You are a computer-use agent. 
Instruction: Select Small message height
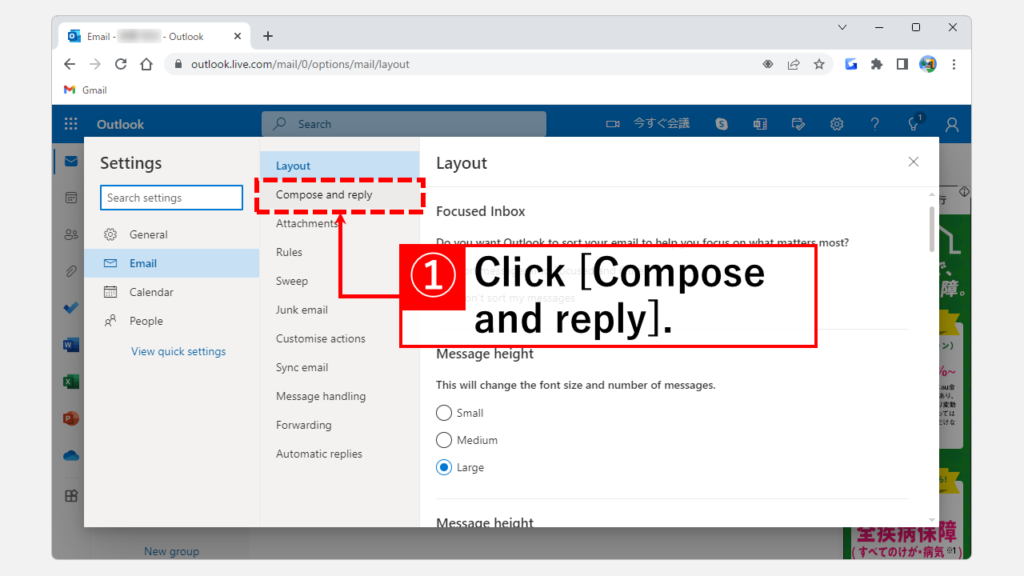(x=443, y=413)
